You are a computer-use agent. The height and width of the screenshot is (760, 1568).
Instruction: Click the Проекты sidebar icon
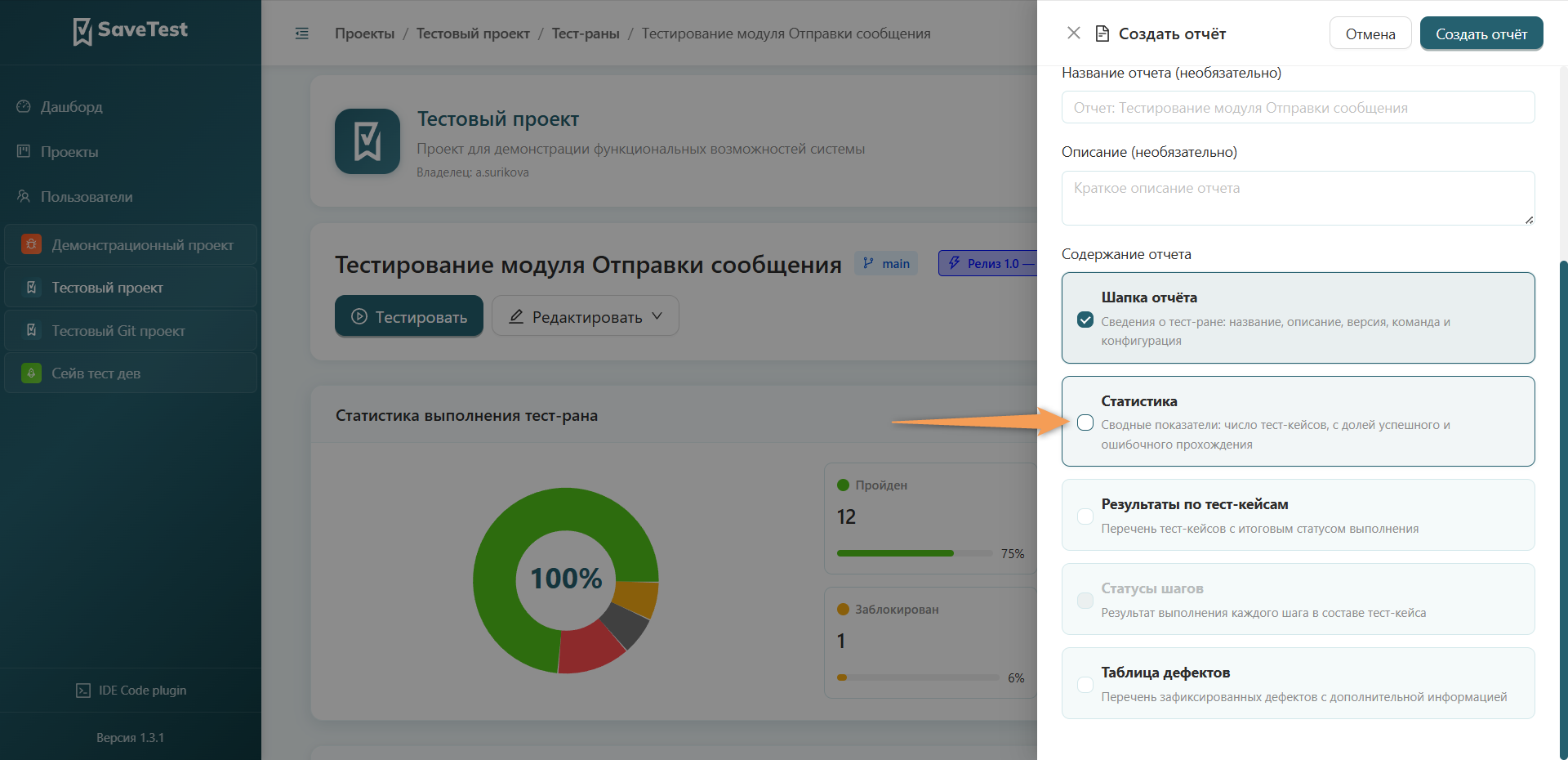(24, 151)
